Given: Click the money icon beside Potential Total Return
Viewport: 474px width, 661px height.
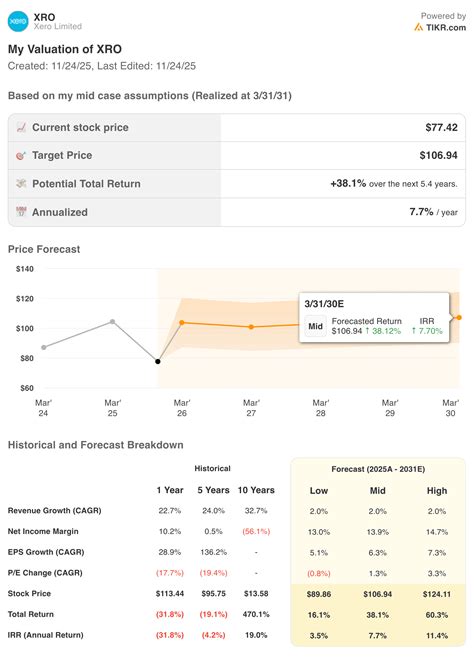Looking at the screenshot, I should (21, 183).
